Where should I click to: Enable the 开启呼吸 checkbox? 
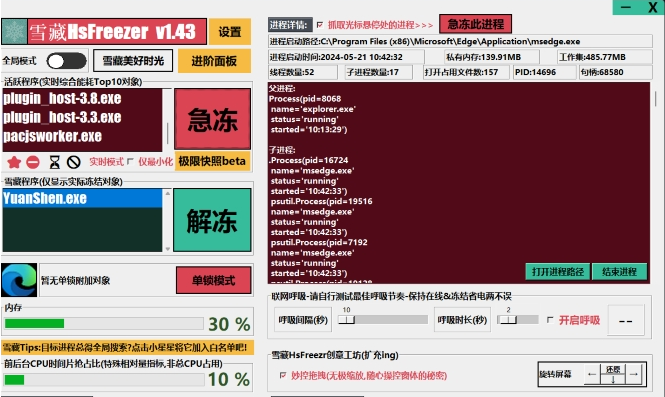click(x=550, y=320)
